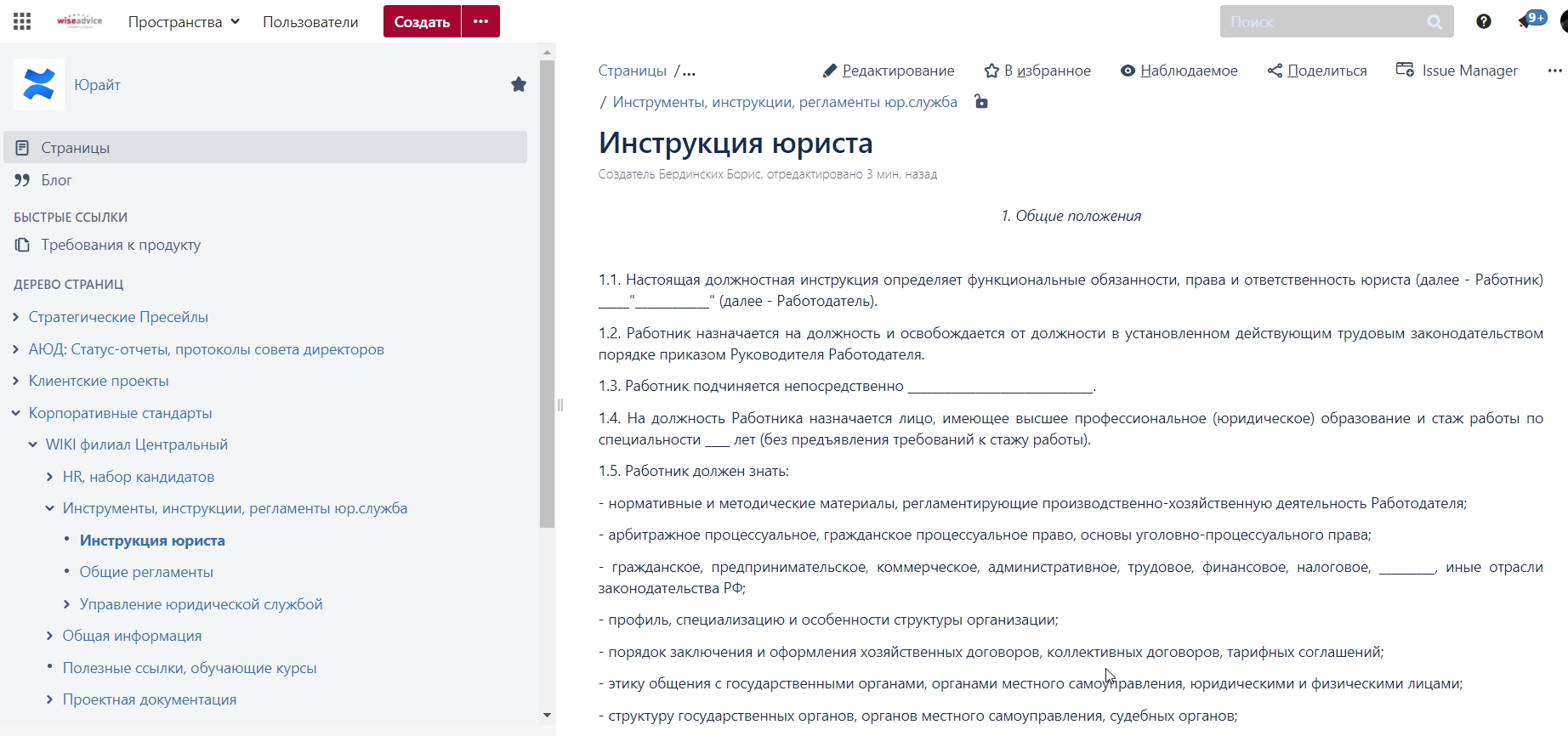This screenshot has height=736, width=1568.
Task: Click the author name Бердинских Борис
Action: coord(709,174)
